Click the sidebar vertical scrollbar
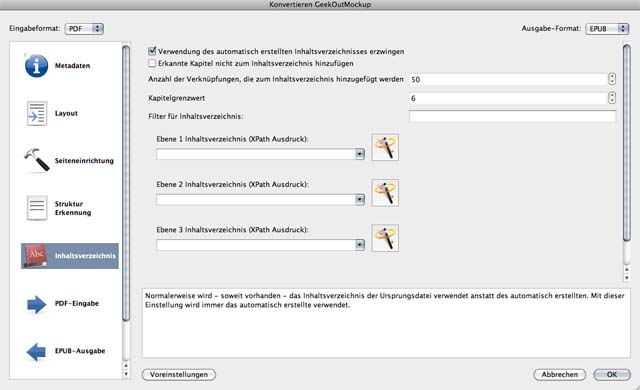640x390 pixels. 126,184
